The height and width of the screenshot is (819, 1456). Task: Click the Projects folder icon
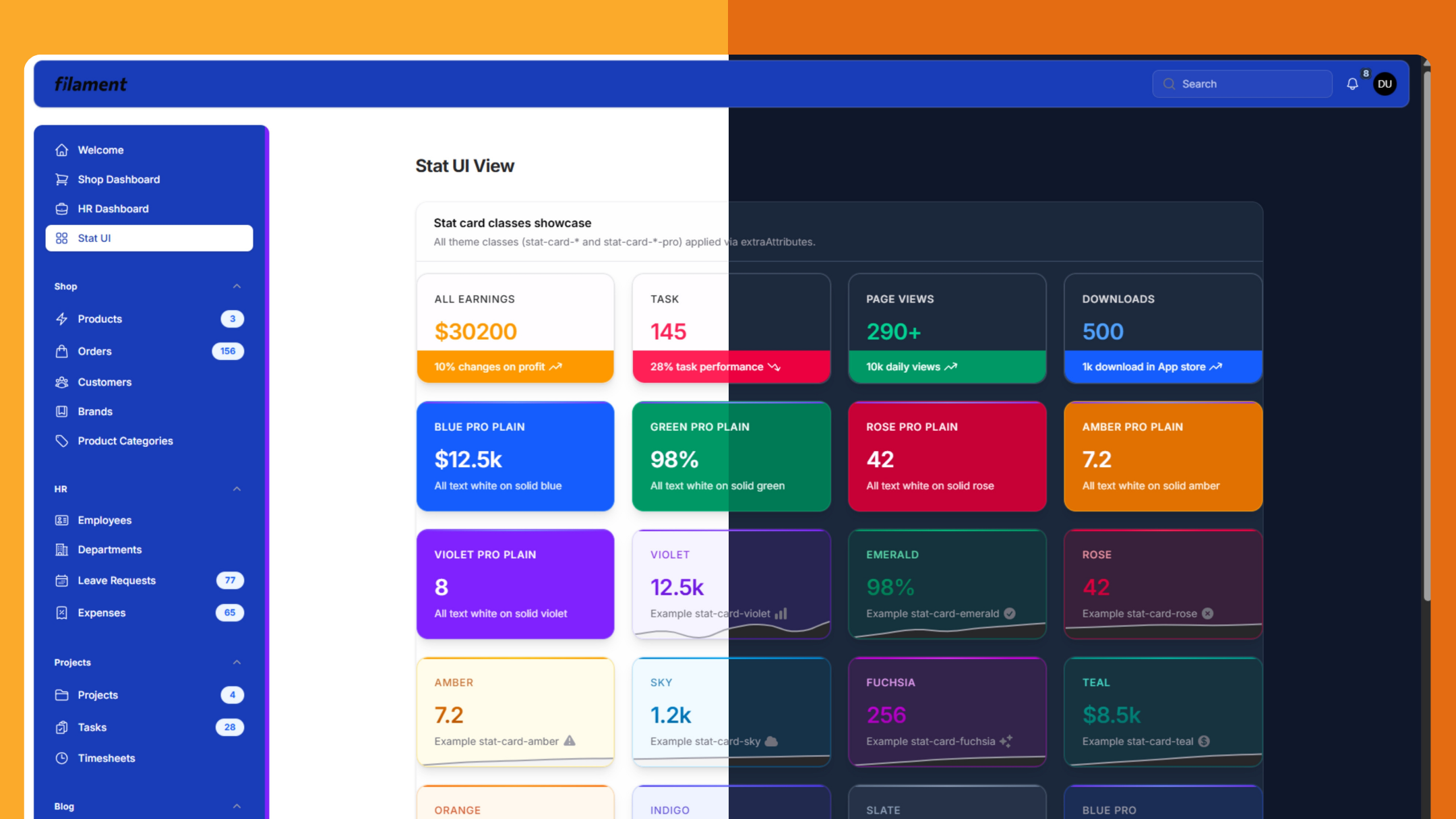(x=61, y=695)
